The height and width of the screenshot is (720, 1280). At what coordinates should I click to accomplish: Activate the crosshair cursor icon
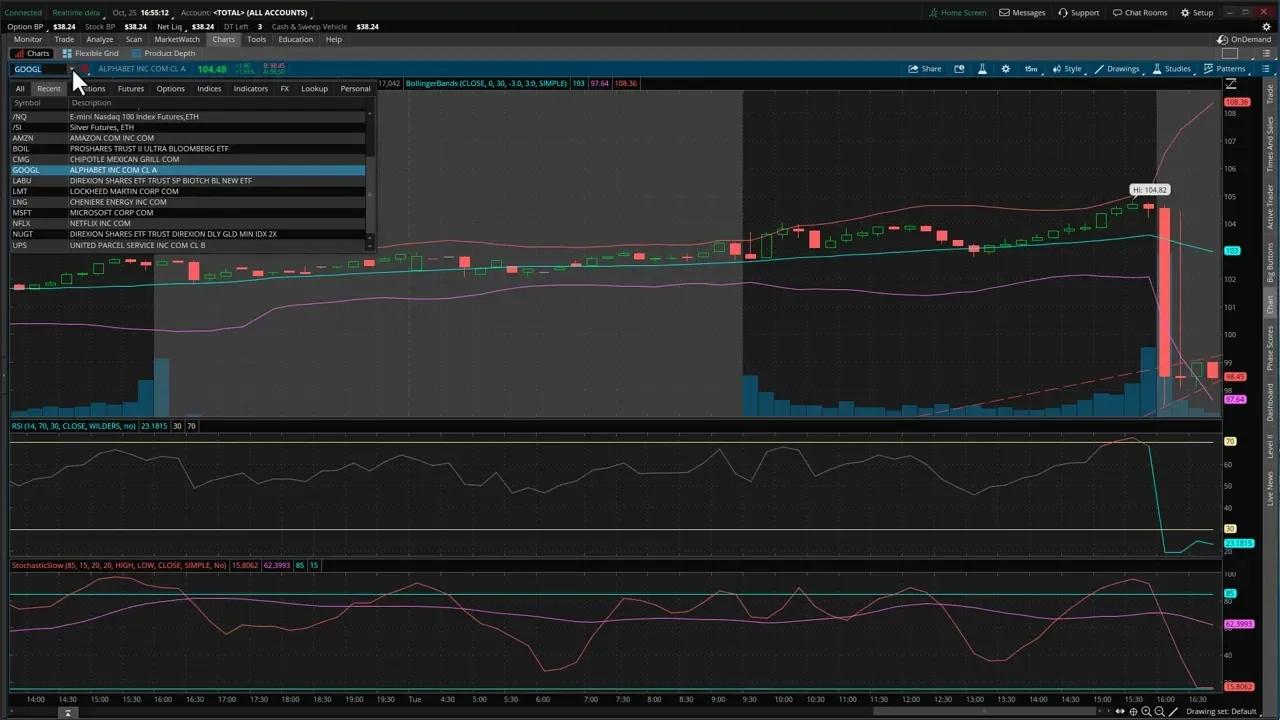pos(1134,711)
